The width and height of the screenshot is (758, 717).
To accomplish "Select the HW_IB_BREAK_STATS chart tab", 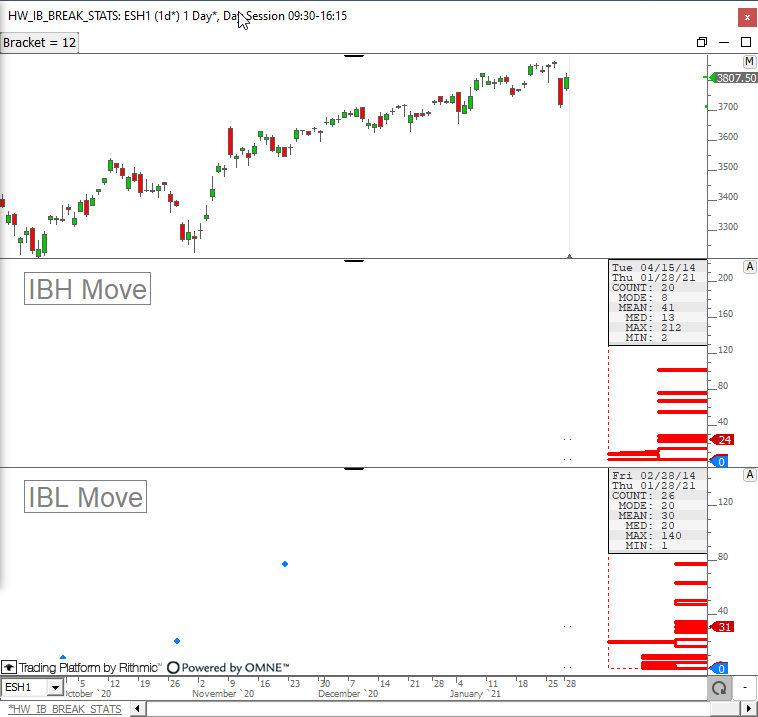I will coord(64,709).
